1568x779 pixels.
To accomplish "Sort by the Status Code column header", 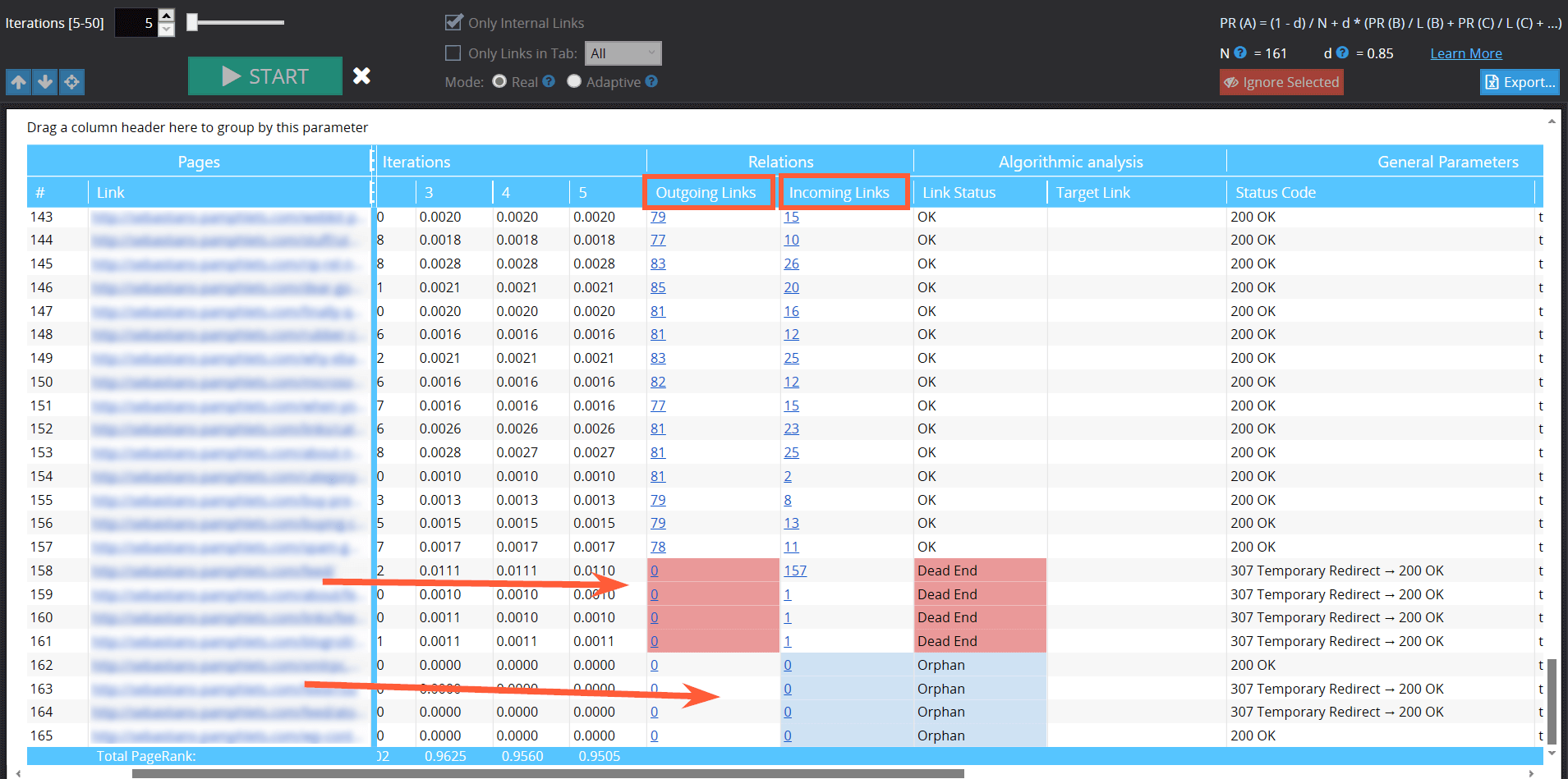I will point(1380,193).
